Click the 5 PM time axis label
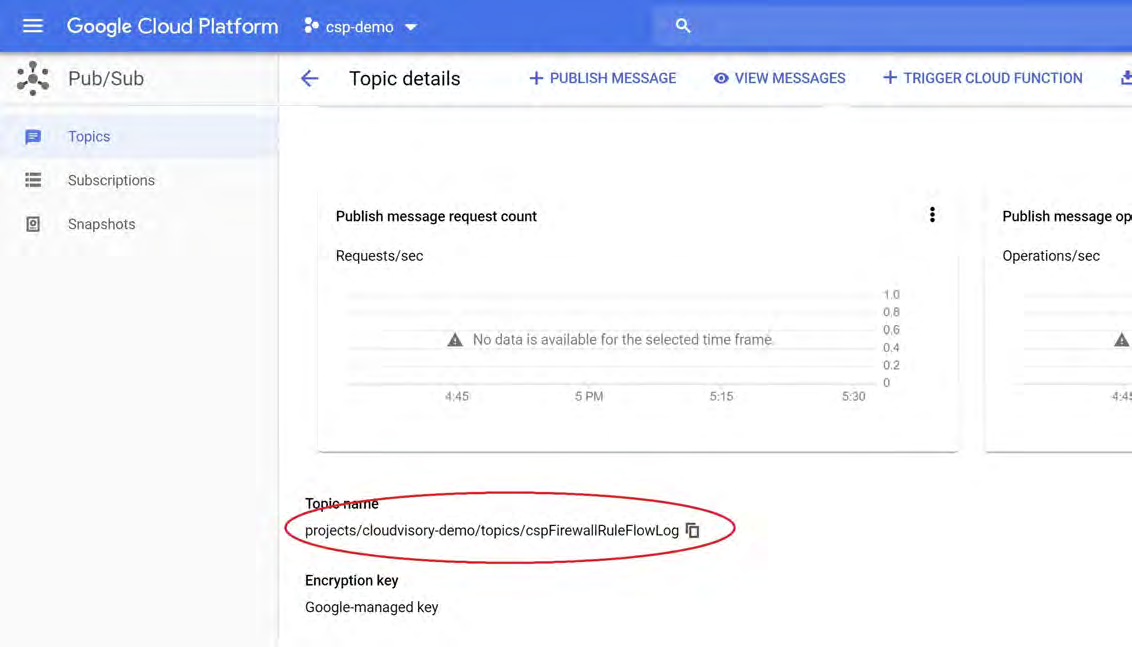The height and width of the screenshot is (647, 1132). [x=589, y=396]
